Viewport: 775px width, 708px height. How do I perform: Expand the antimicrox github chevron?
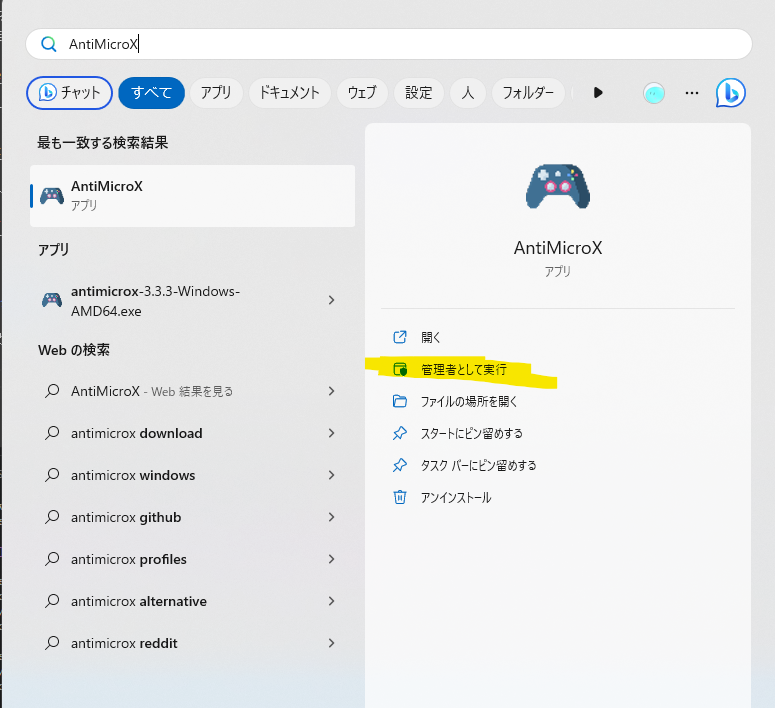pyautogui.click(x=331, y=517)
